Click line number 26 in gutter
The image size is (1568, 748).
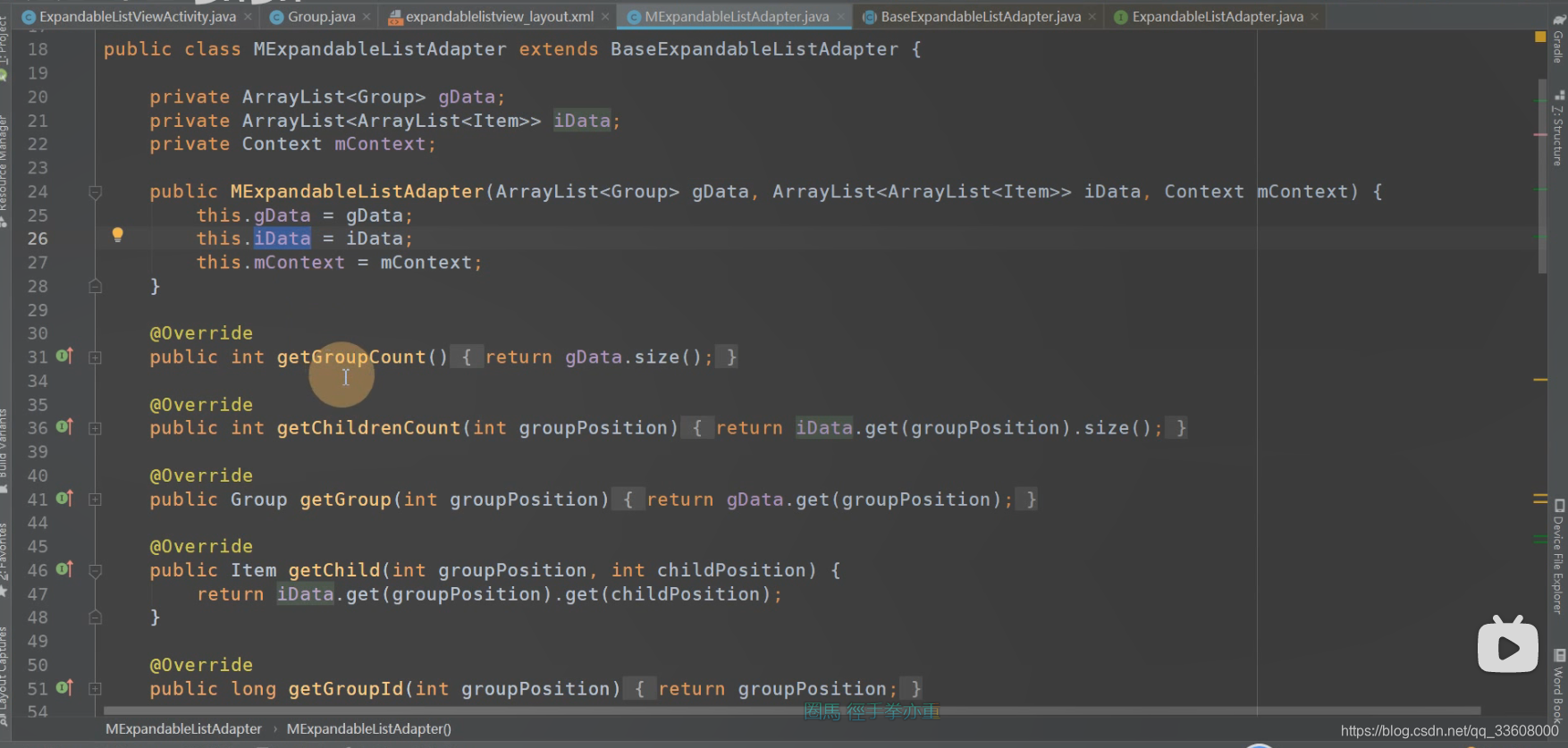click(x=38, y=239)
